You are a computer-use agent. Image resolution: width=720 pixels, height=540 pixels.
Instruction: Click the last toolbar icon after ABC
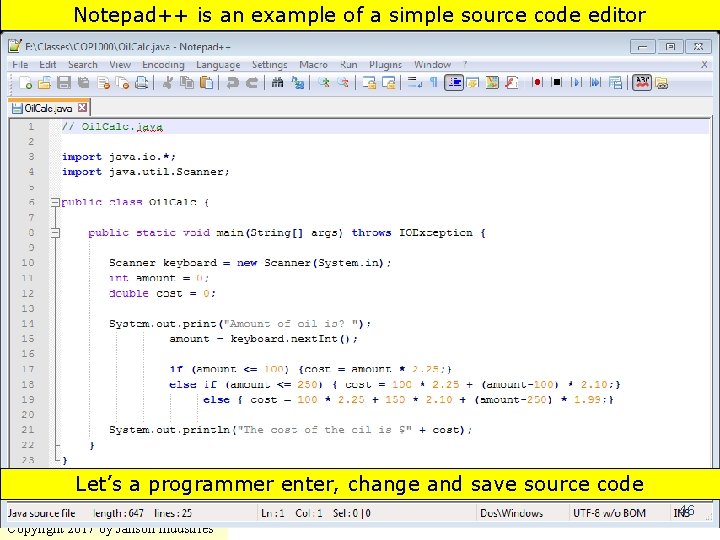point(661,83)
